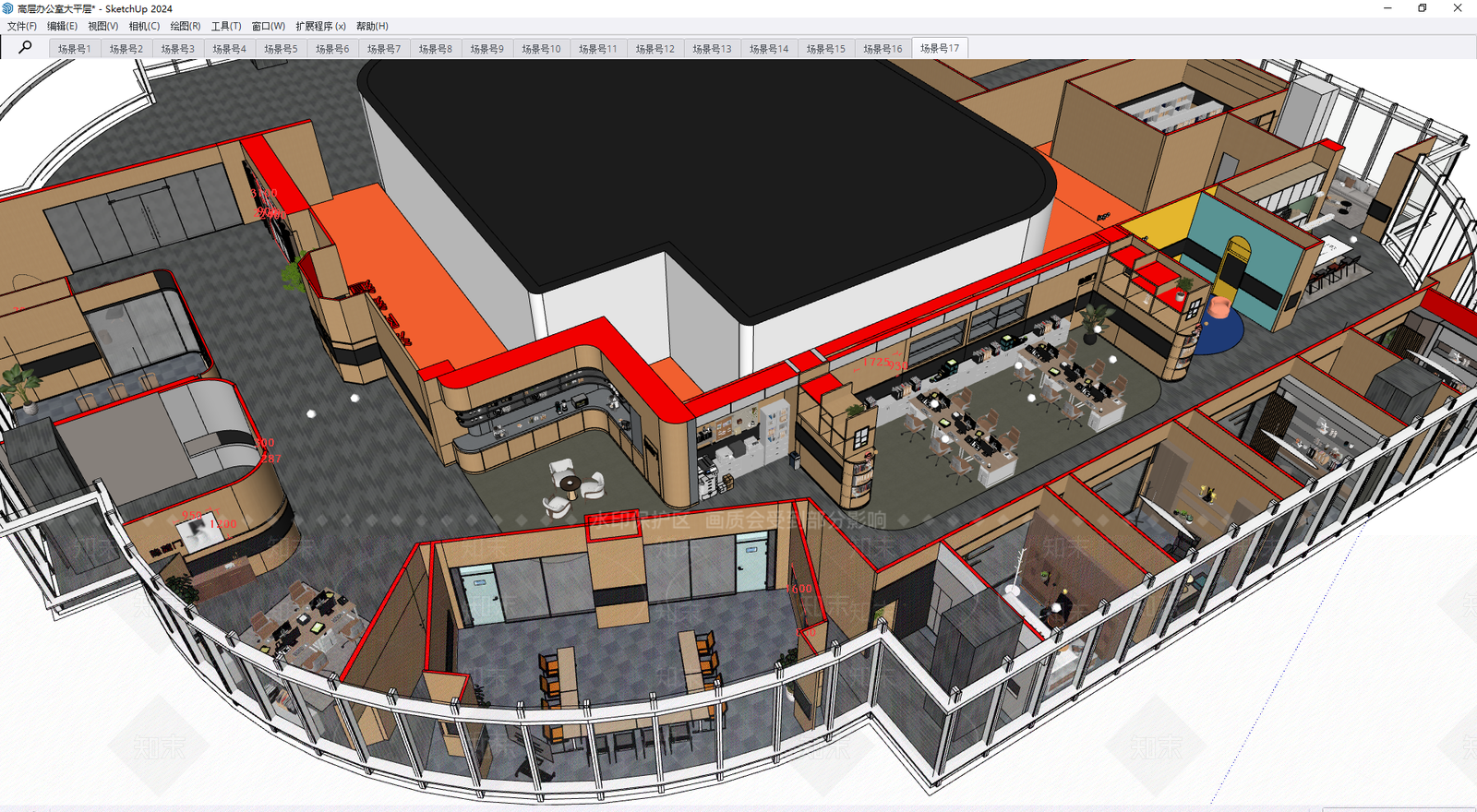Activate scene tab 场景号13

(713, 48)
